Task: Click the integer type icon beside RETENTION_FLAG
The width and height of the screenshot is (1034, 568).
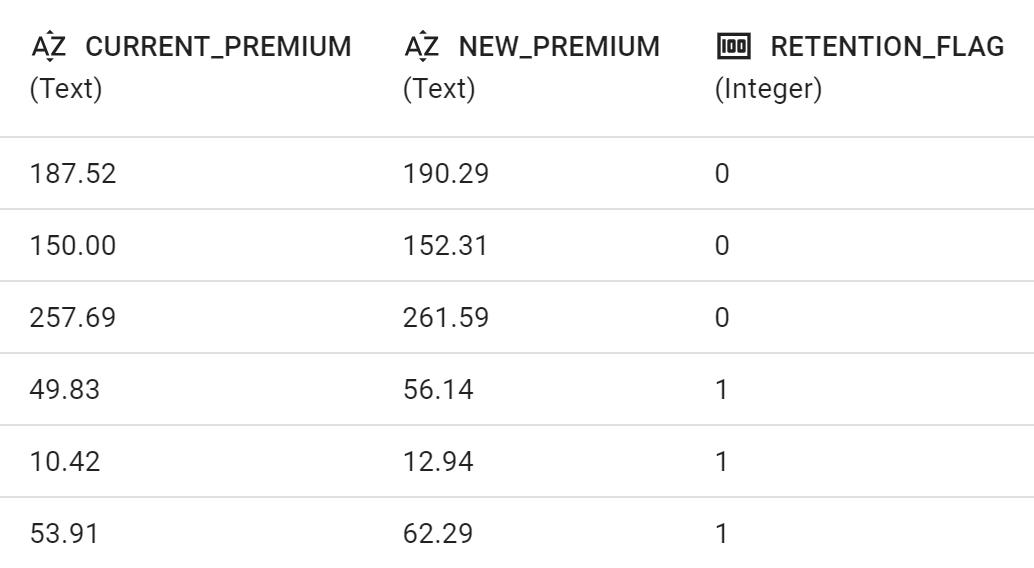Action: pos(733,46)
